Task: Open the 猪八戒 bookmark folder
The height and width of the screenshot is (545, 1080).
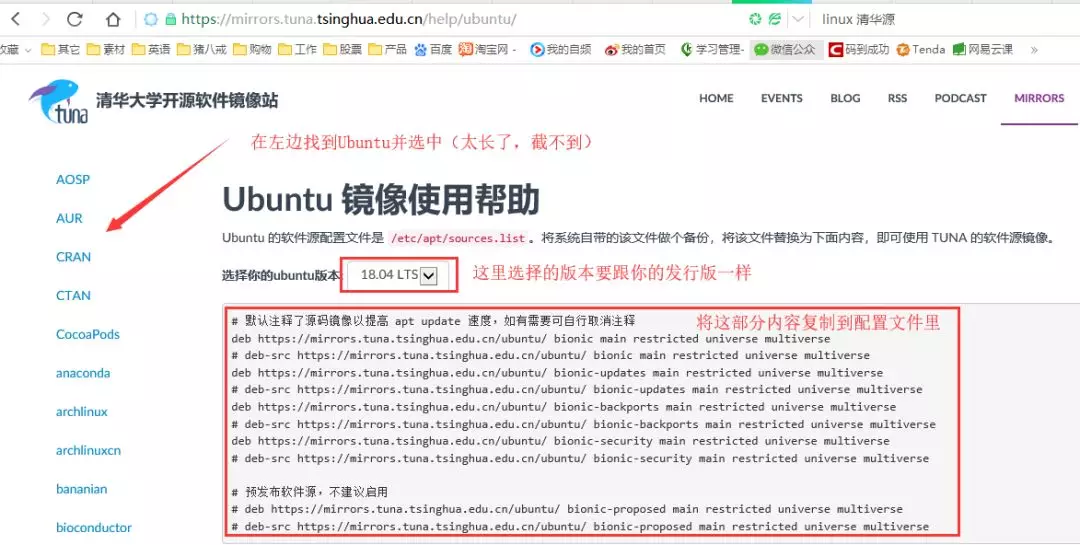Action: [202, 50]
